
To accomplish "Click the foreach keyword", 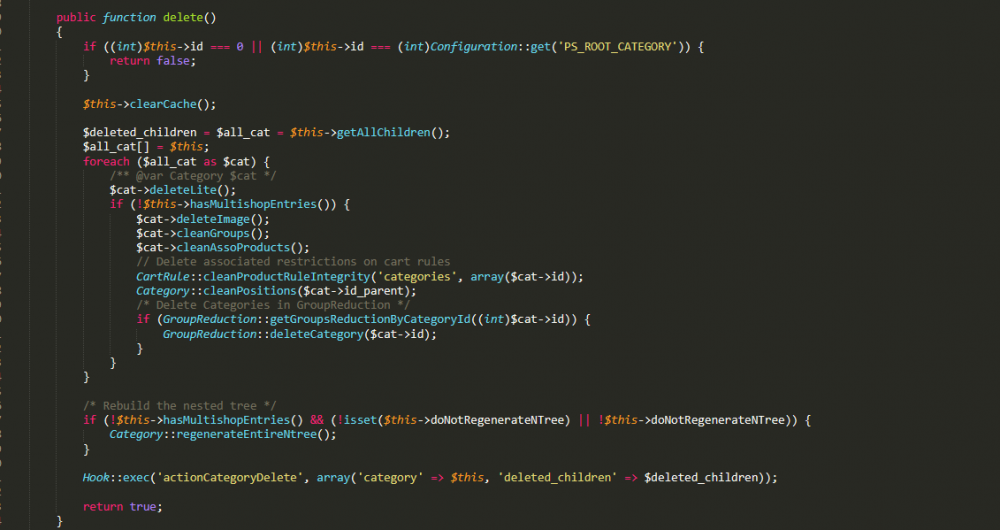I will pos(106,161).
